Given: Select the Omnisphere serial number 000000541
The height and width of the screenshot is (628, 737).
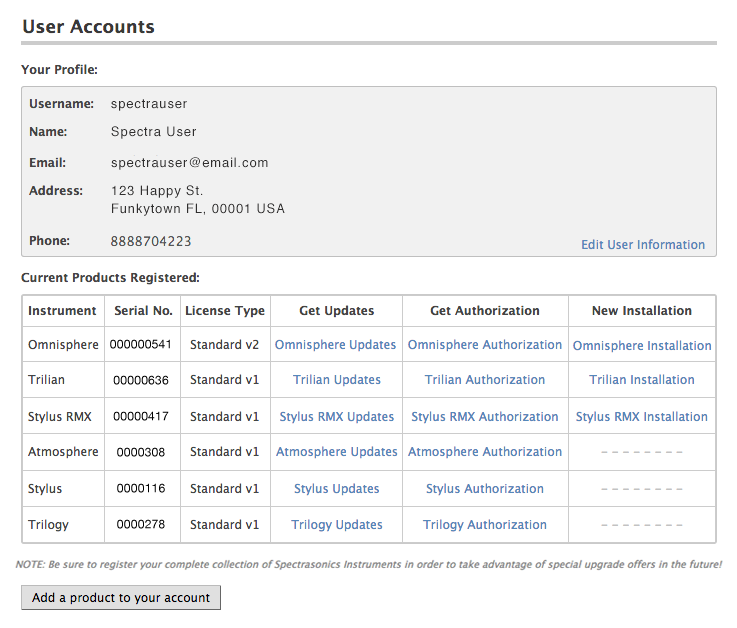Looking at the screenshot, I should coord(141,344).
